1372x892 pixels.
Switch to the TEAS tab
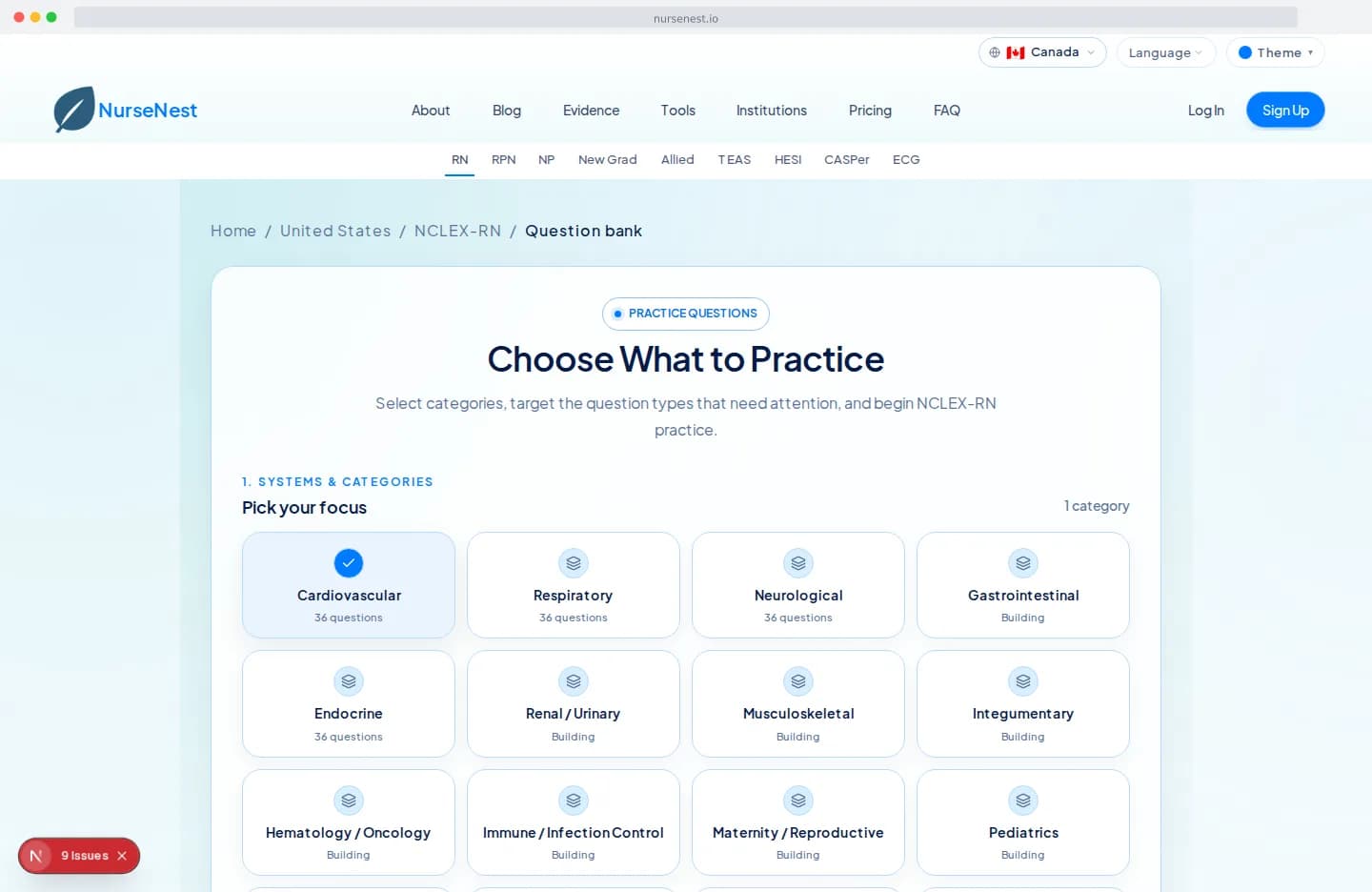[x=735, y=160]
